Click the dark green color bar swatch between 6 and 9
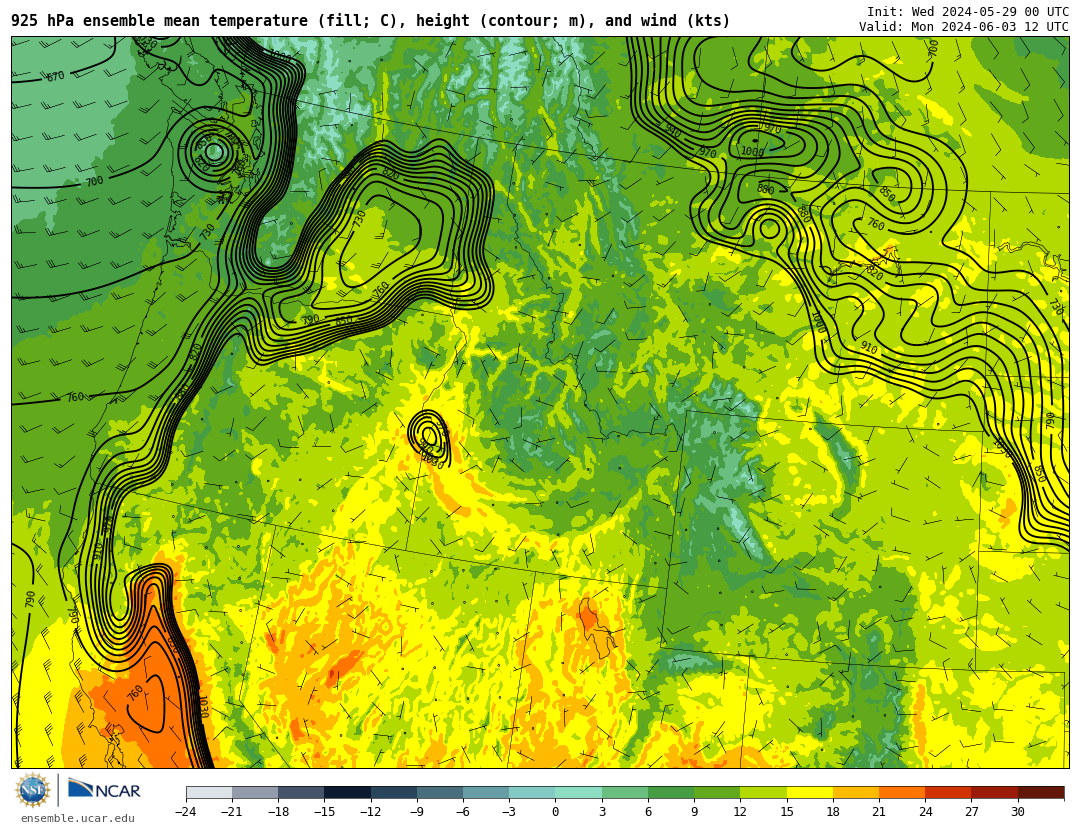Viewport: 1080px width, 831px height. point(671,793)
